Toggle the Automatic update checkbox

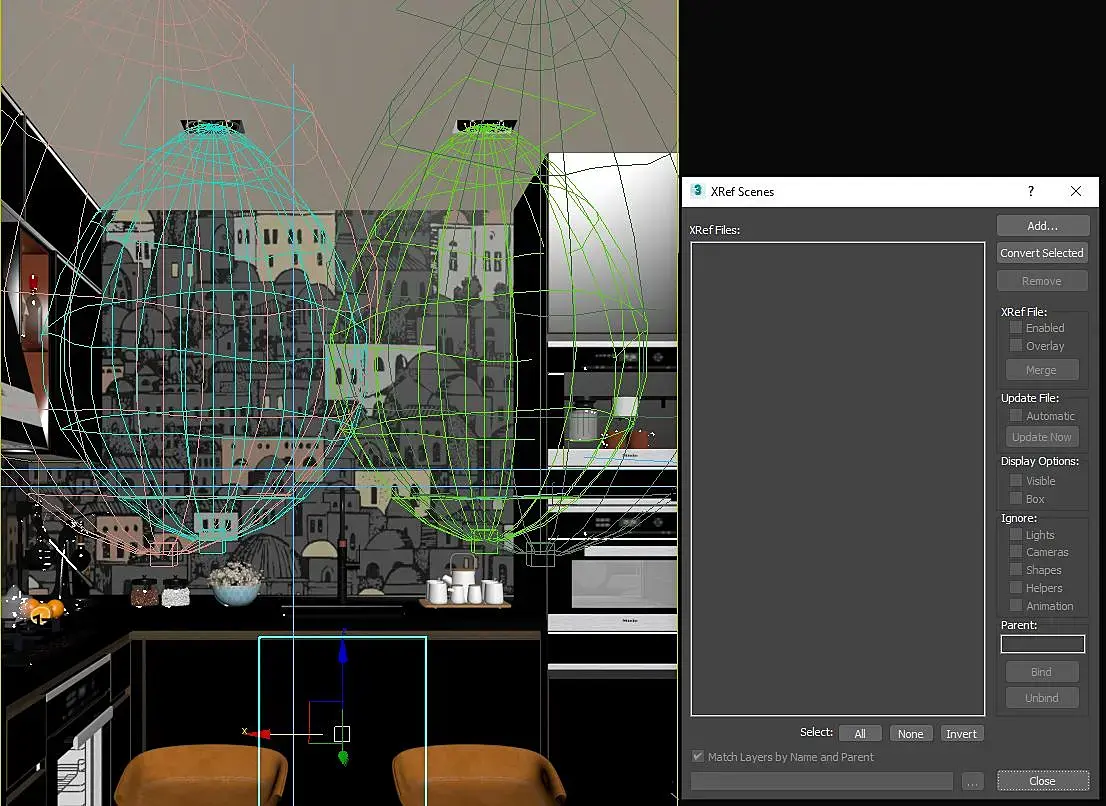pos(1016,415)
